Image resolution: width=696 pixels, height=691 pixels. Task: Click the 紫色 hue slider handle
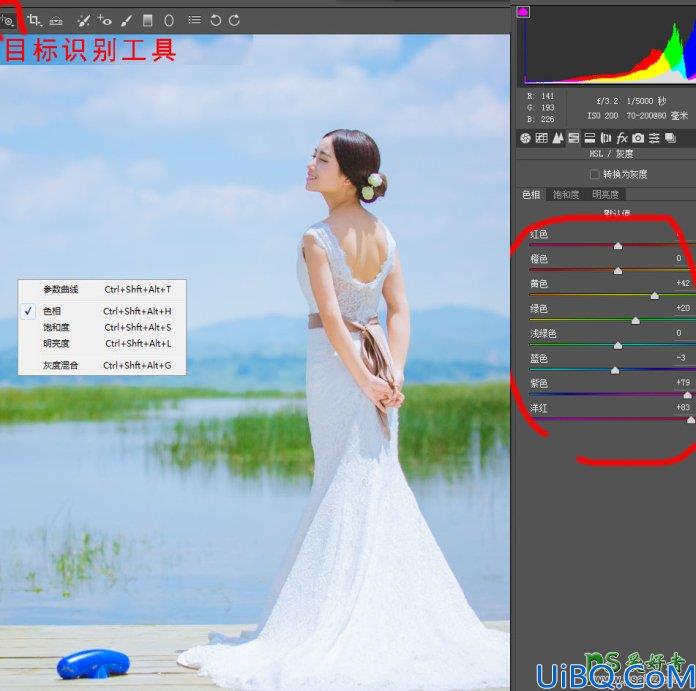[688, 395]
